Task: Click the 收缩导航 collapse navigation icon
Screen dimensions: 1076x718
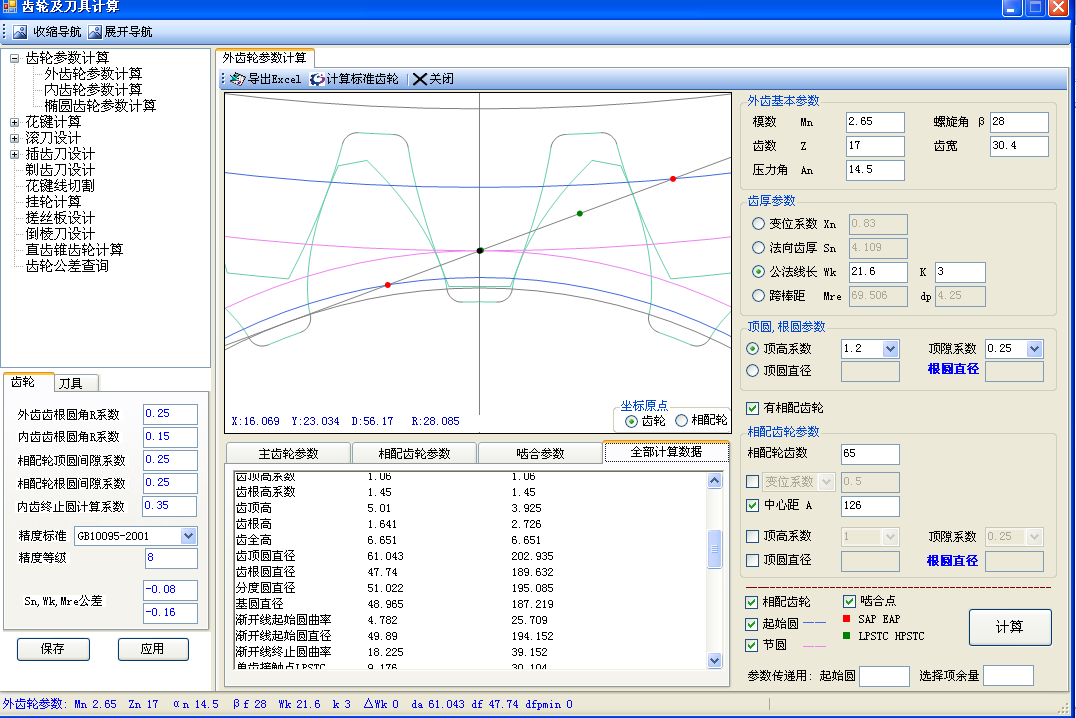Action: [x=20, y=32]
